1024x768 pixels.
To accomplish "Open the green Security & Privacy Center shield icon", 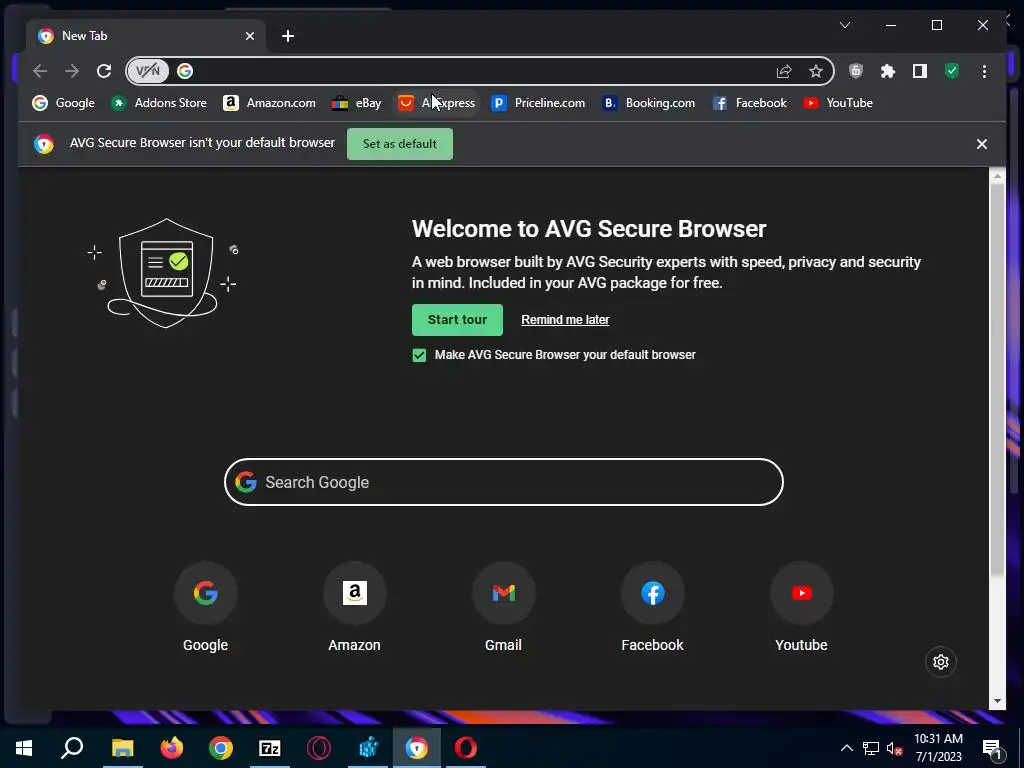I will 952,71.
